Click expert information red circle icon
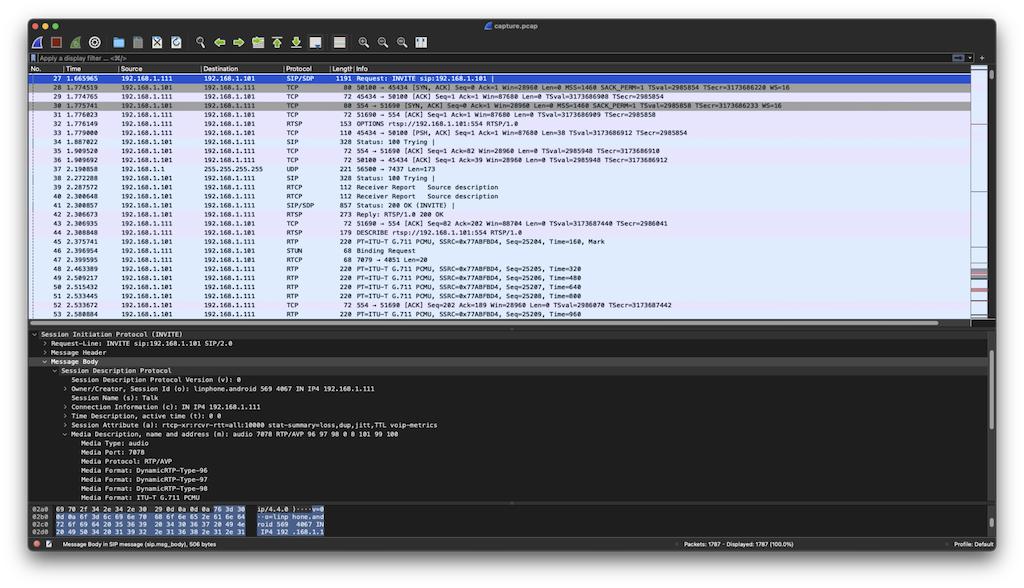1024x588 pixels. click(37, 544)
